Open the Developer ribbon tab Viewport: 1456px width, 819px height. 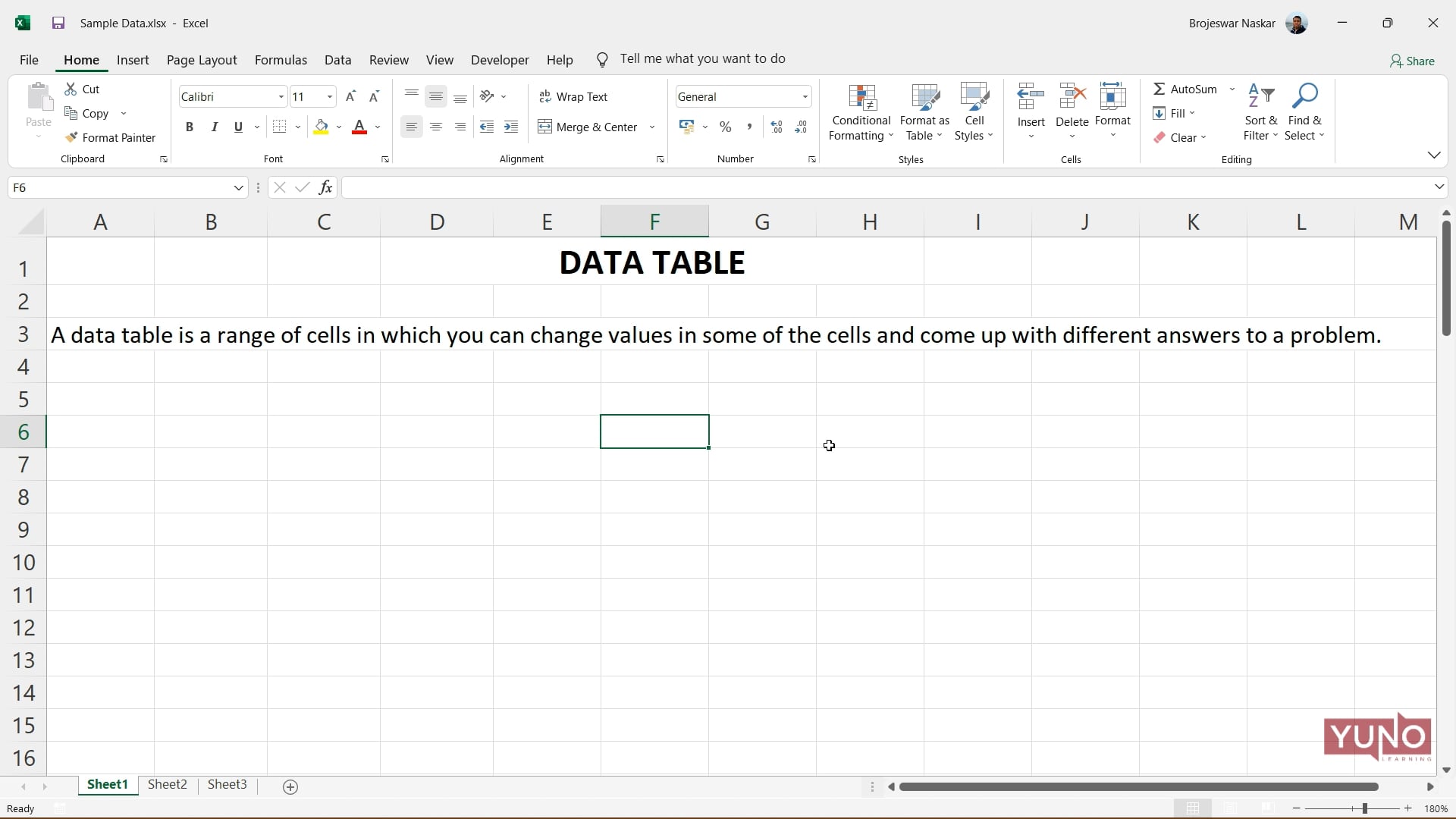[x=500, y=60]
